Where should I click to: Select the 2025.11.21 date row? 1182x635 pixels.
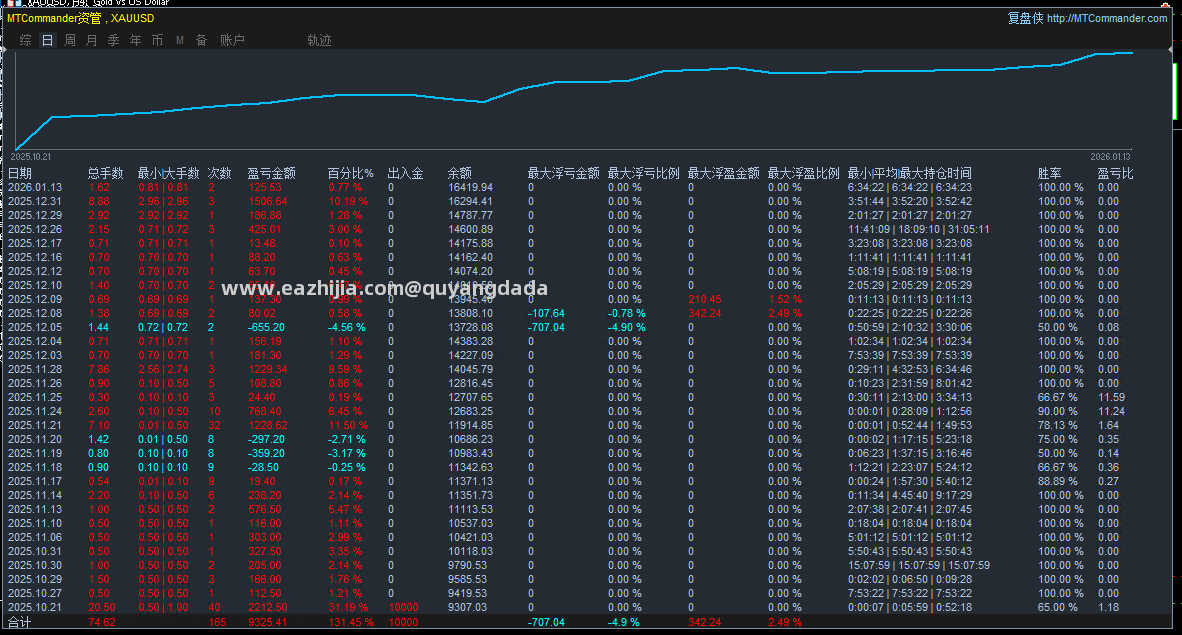[x=35, y=425]
